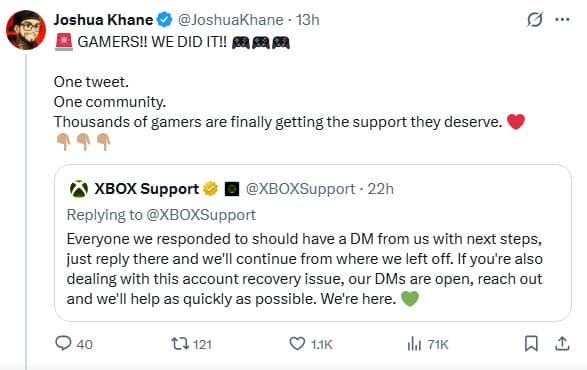Viewport: 587px width, 370px height.
Task: Open the XBOX Support logo avatar
Action: 79,189
